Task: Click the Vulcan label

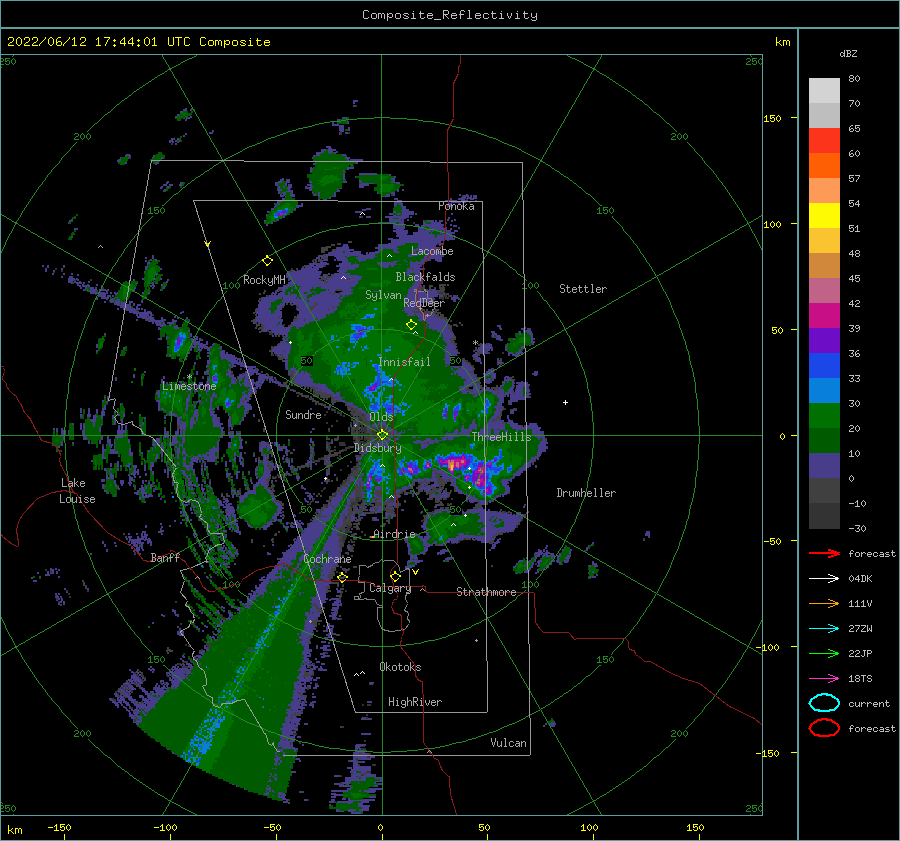Action: [508, 743]
